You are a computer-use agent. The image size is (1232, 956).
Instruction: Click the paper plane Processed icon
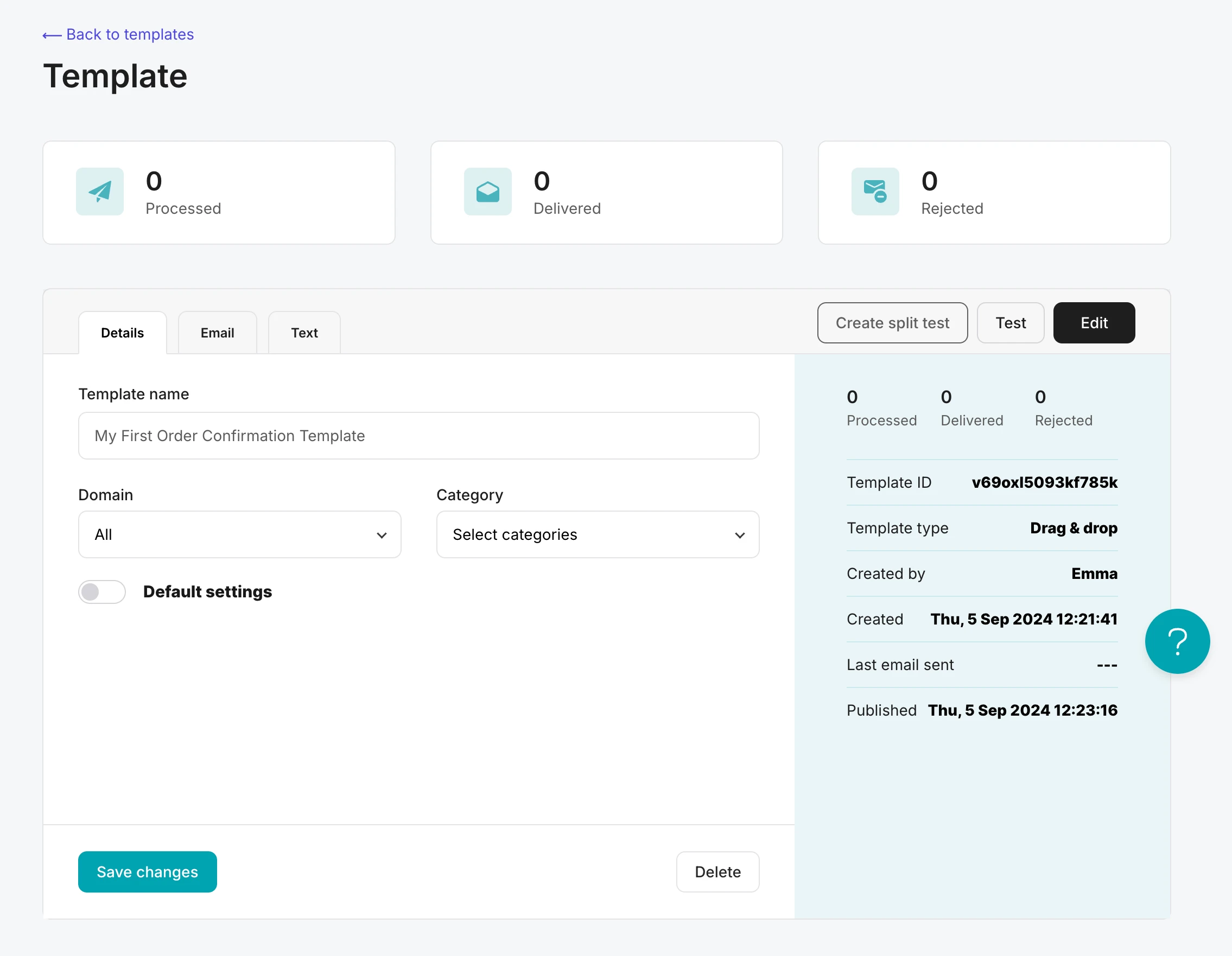coord(100,191)
